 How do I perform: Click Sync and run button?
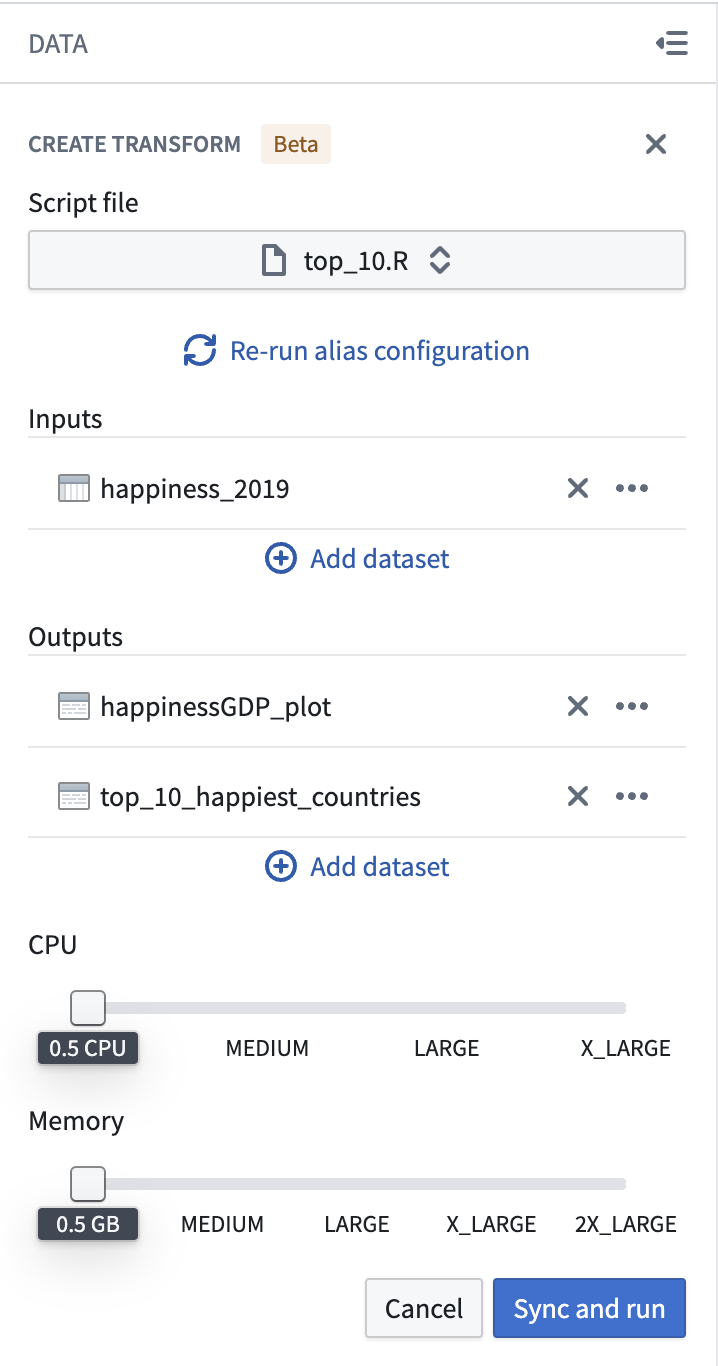[x=589, y=1308]
